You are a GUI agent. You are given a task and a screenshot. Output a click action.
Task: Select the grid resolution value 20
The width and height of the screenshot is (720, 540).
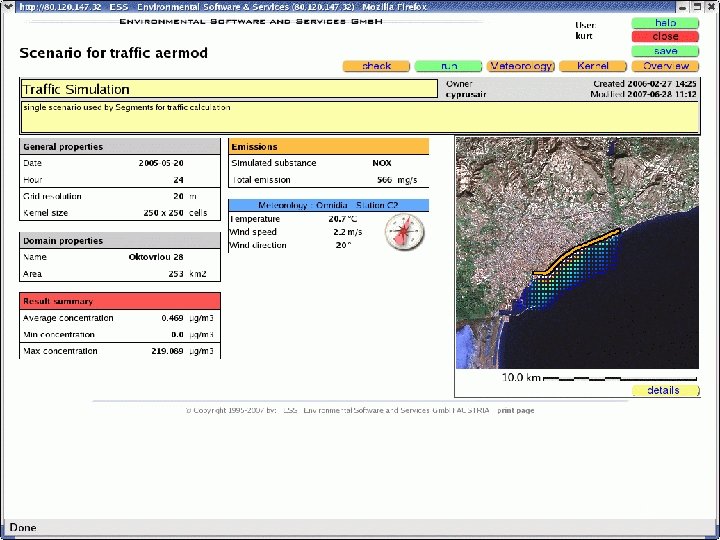coord(179,197)
